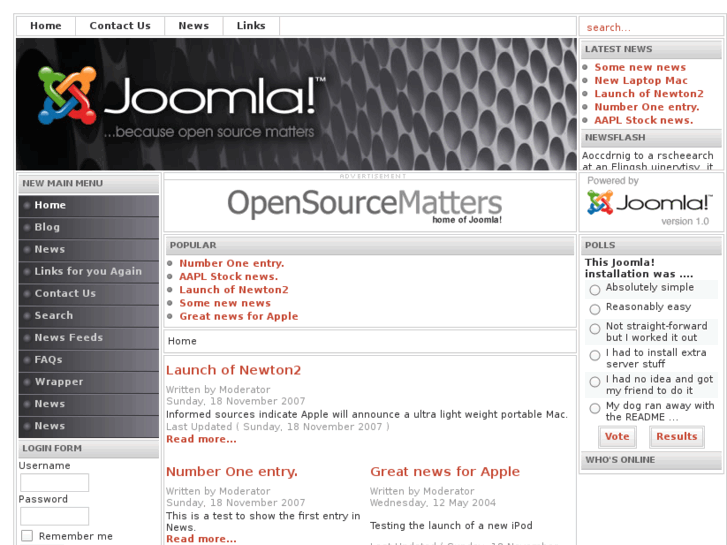Select 'I had to install extra server stuff'
Screen dimensions: 727x545
(x=595, y=355)
